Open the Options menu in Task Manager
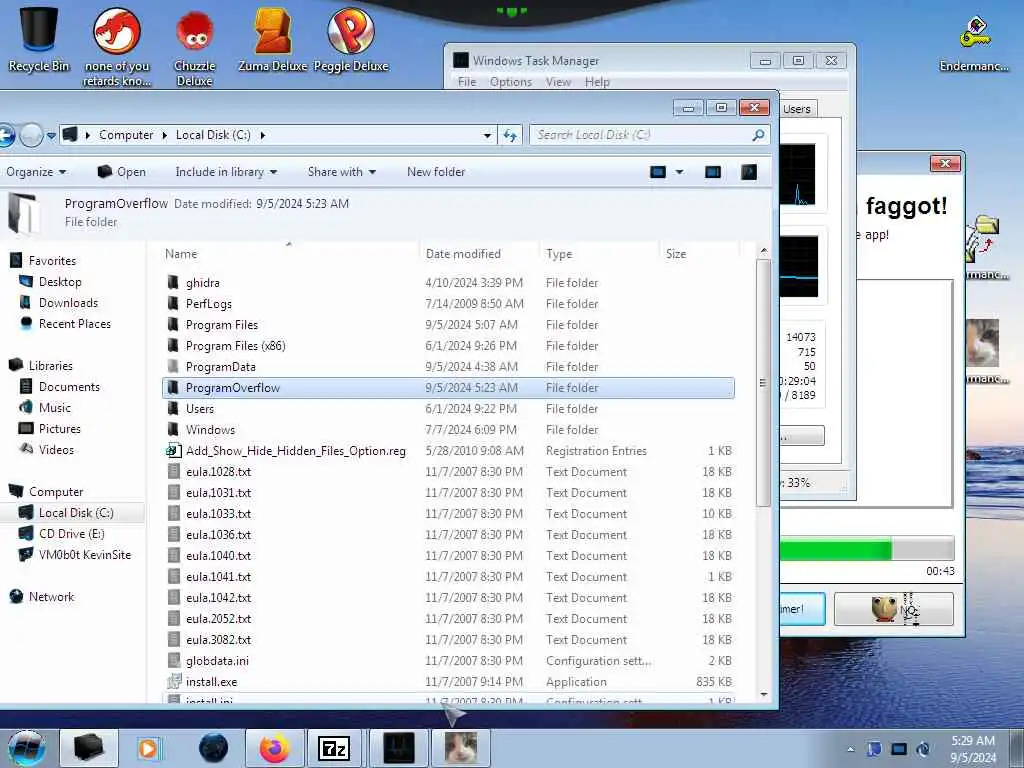This screenshot has height=768, width=1024. click(511, 82)
